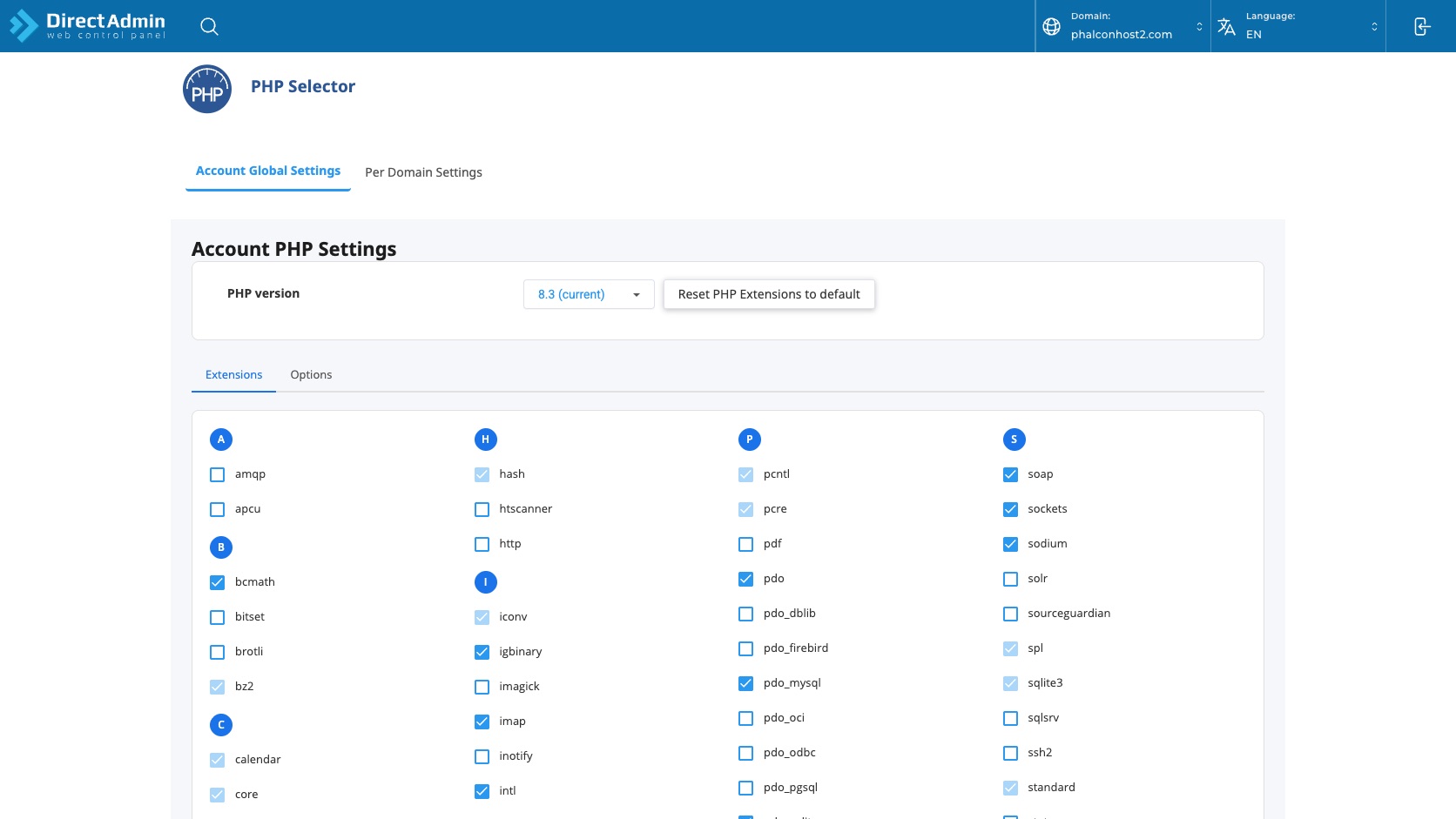
Task: Disable the intl extension checkbox
Action: point(482,792)
